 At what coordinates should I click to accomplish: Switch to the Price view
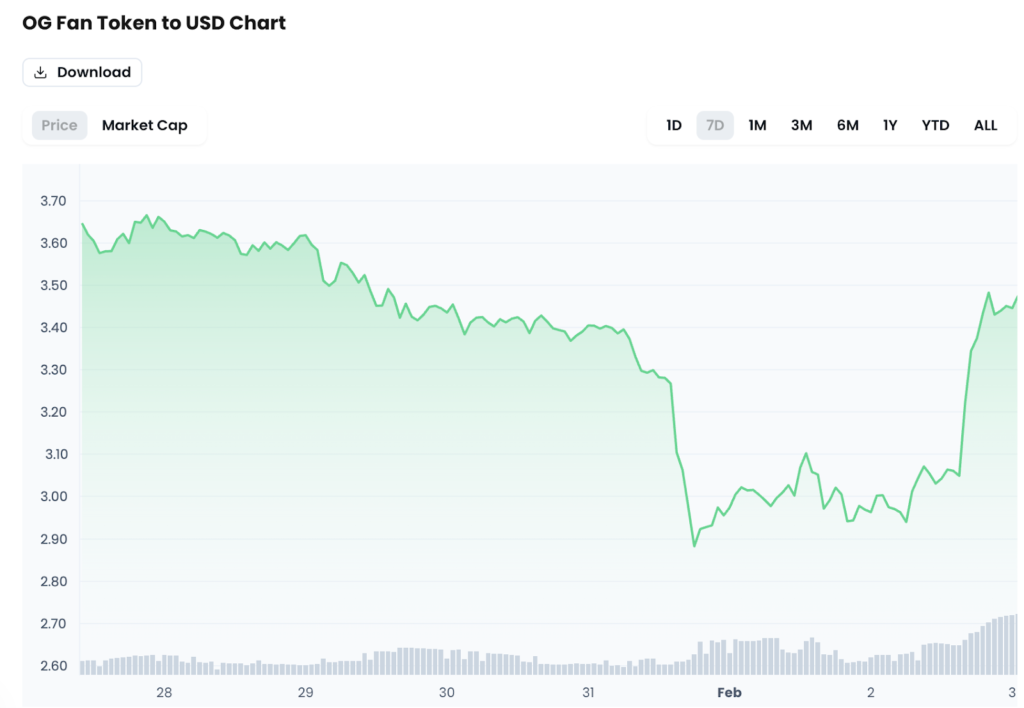pyautogui.click(x=59, y=125)
